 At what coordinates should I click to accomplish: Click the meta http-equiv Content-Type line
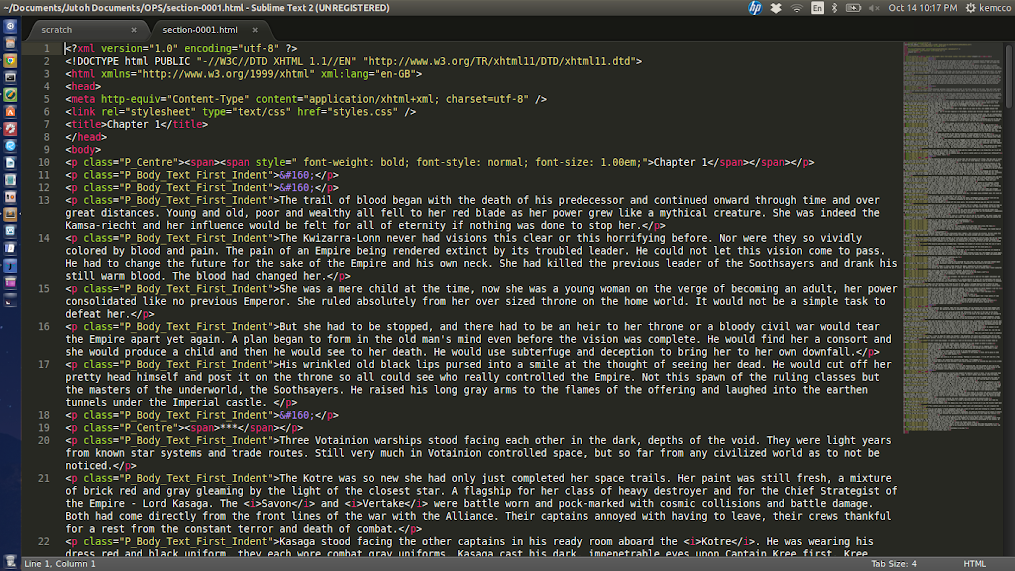pyautogui.click(x=306, y=99)
